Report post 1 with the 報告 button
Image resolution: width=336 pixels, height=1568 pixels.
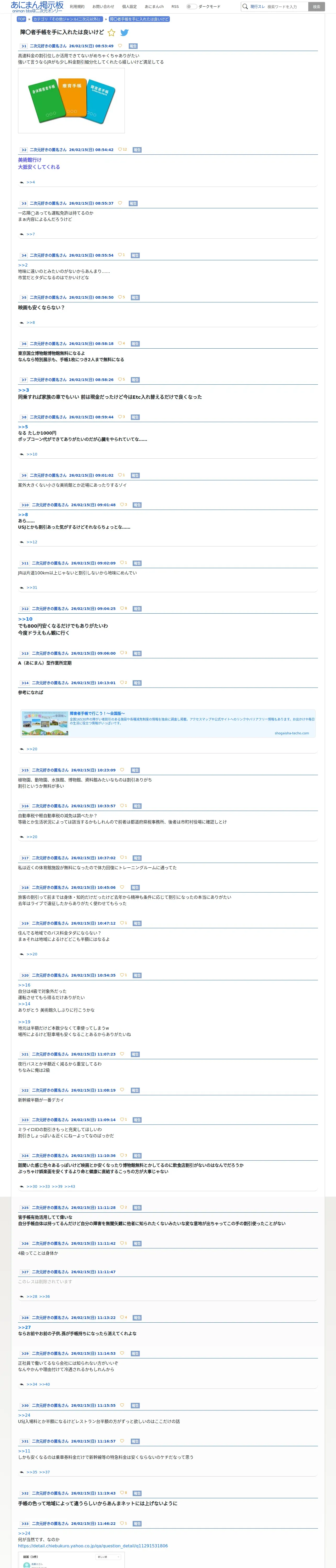point(133,46)
